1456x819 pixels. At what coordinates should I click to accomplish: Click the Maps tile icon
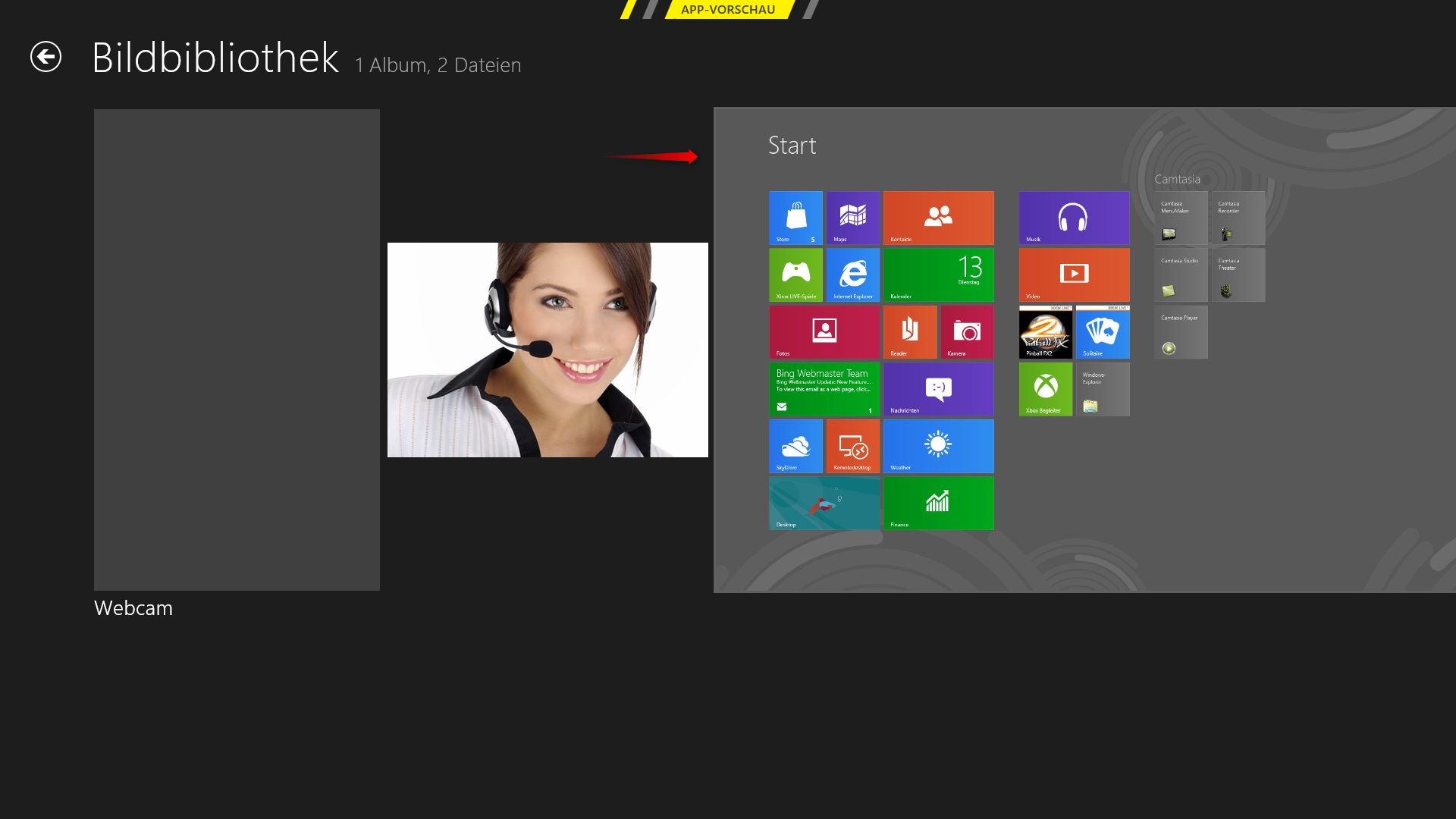(x=852, y=217)
